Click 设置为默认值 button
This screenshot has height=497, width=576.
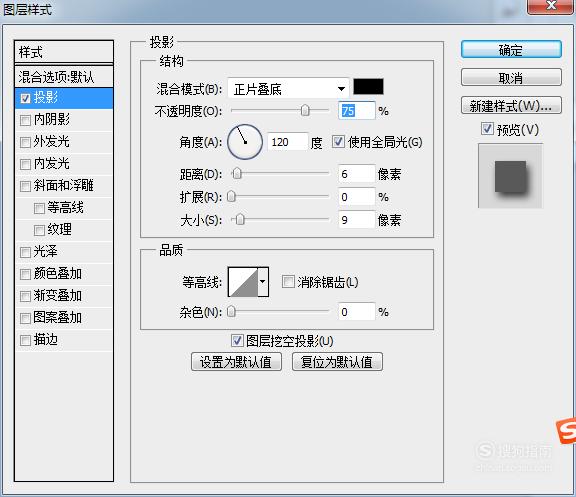pos(236,362)
